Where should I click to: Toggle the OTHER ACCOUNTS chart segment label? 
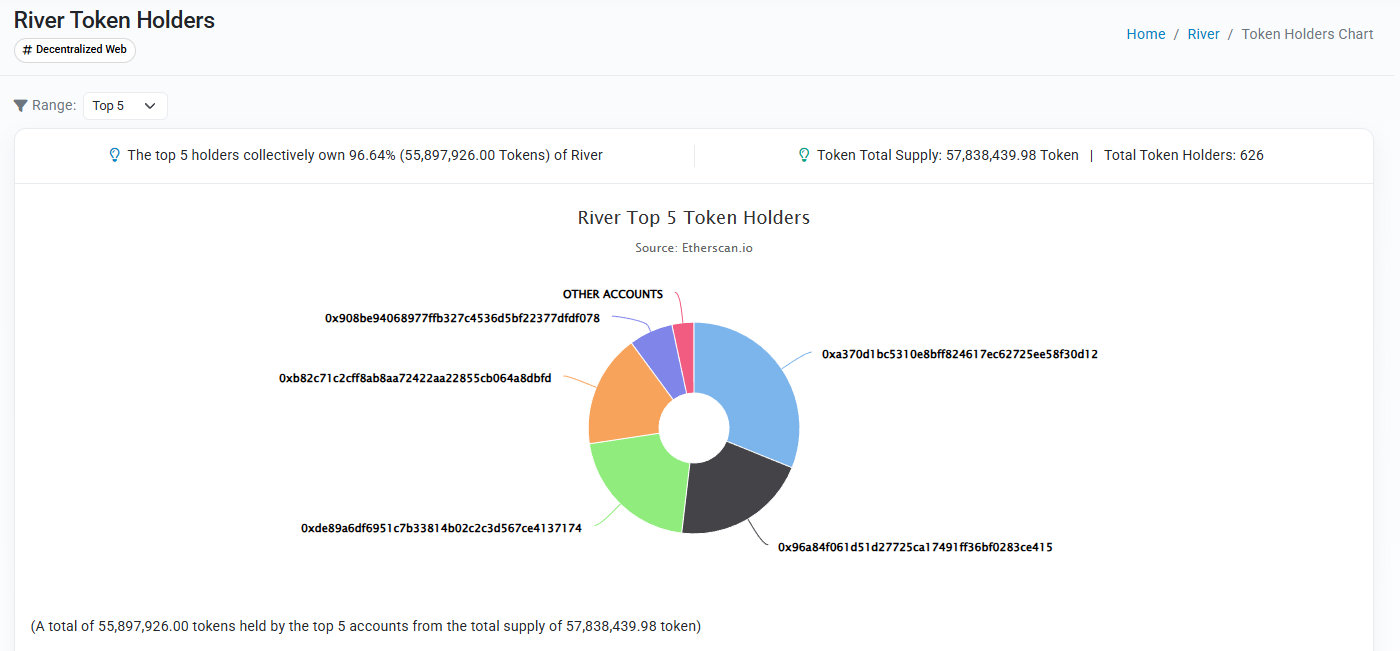pyautogui.click(x=613, y=294)
